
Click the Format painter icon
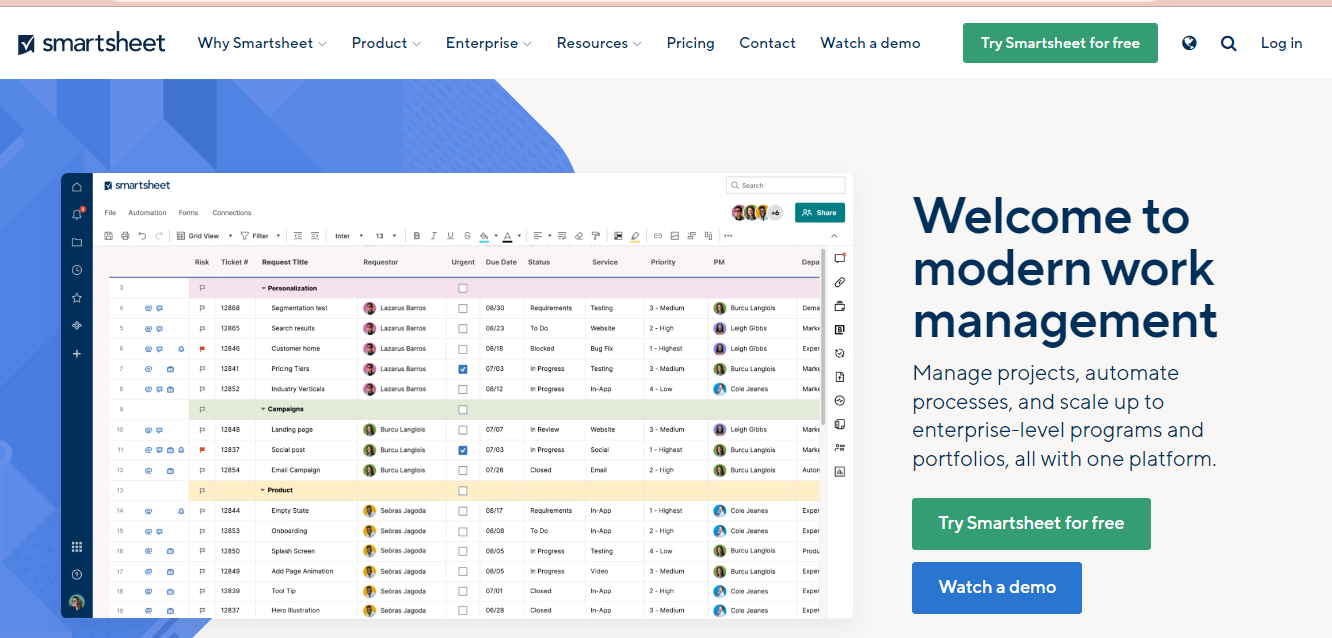(x=596, y=236)
